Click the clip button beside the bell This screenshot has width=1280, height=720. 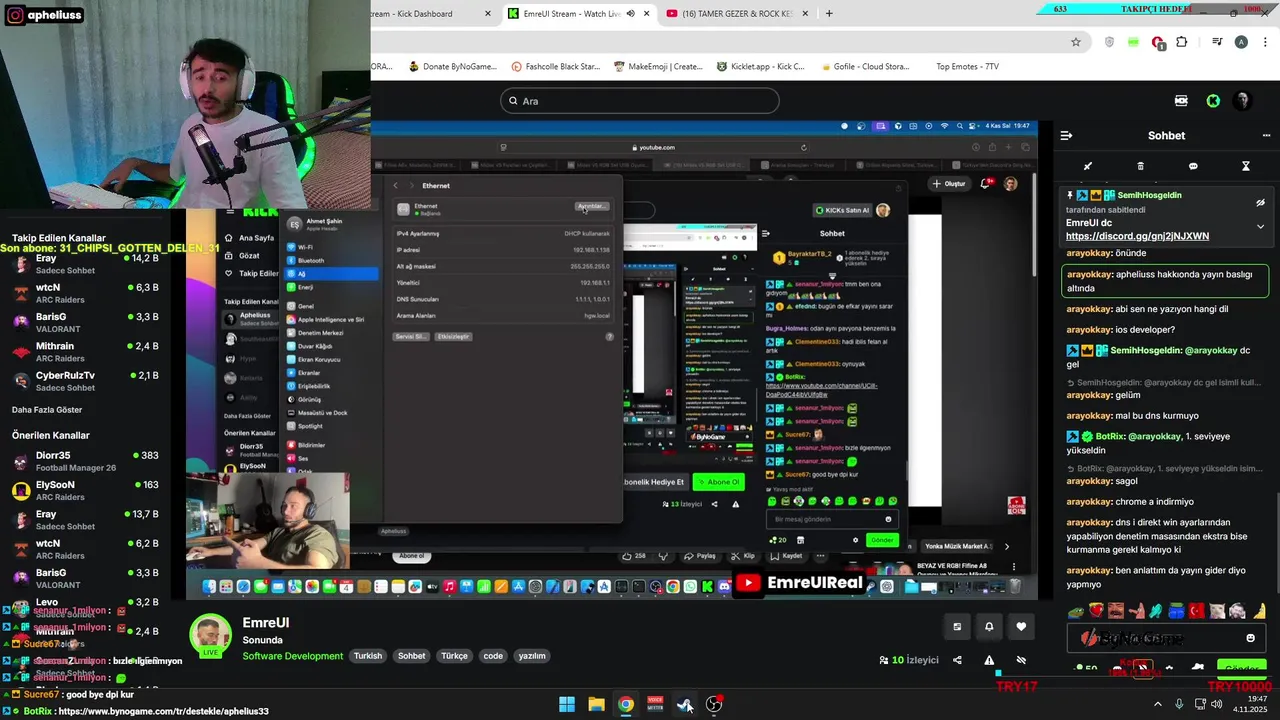[957, 627]
